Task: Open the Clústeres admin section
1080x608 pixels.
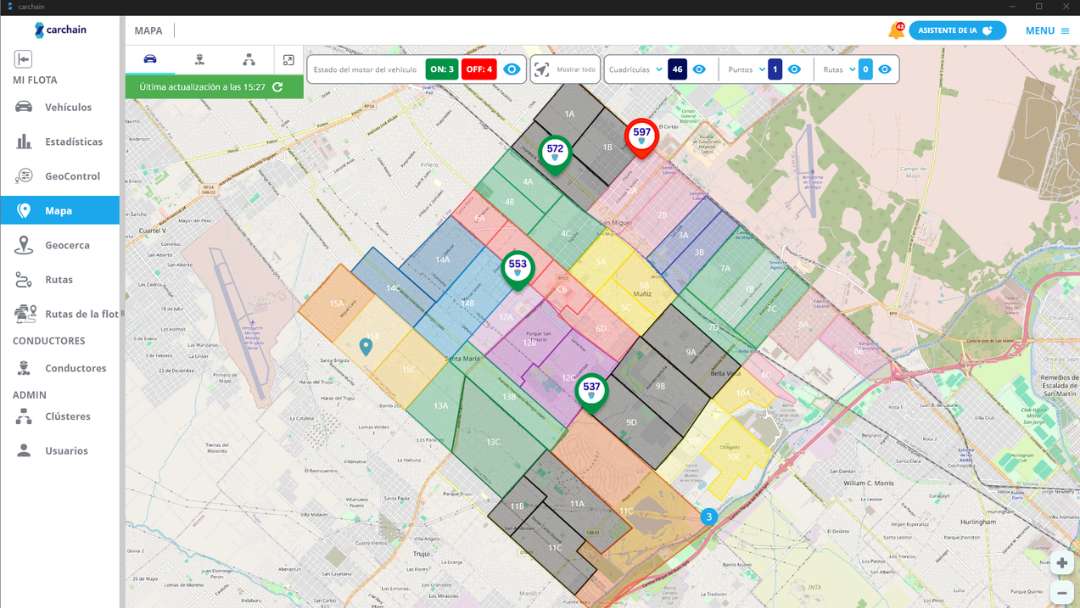Action: point(62,416)
